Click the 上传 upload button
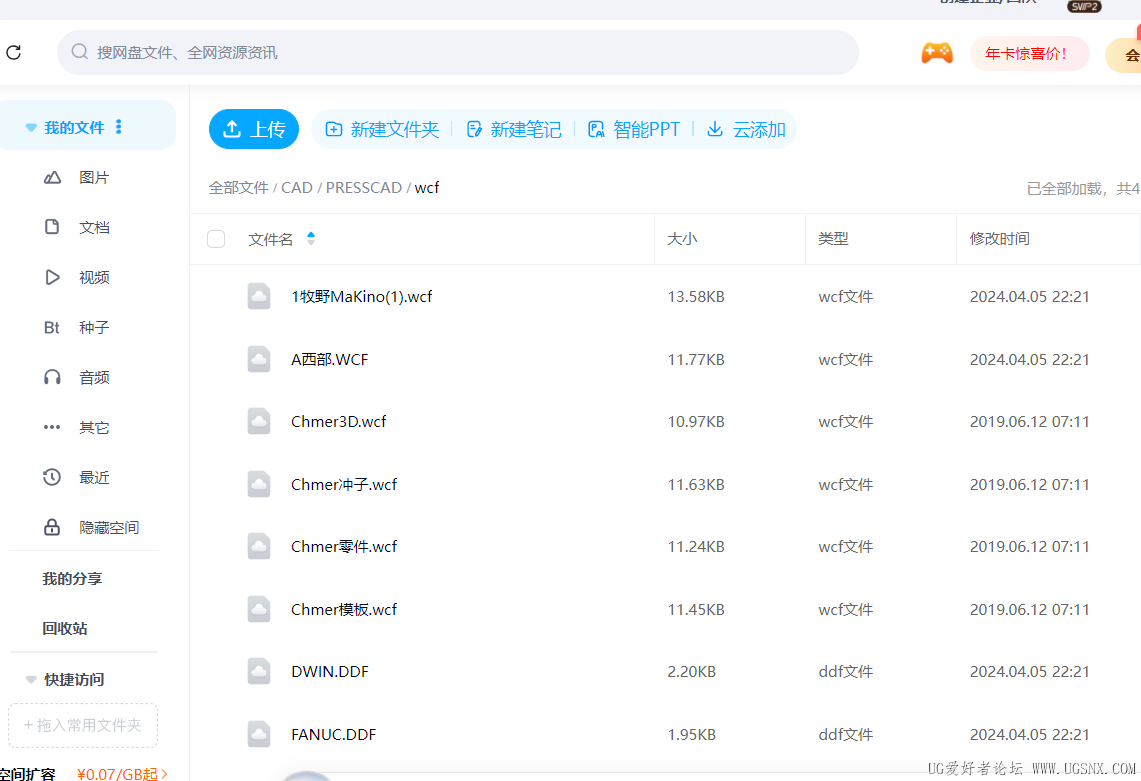 [254, 129]
